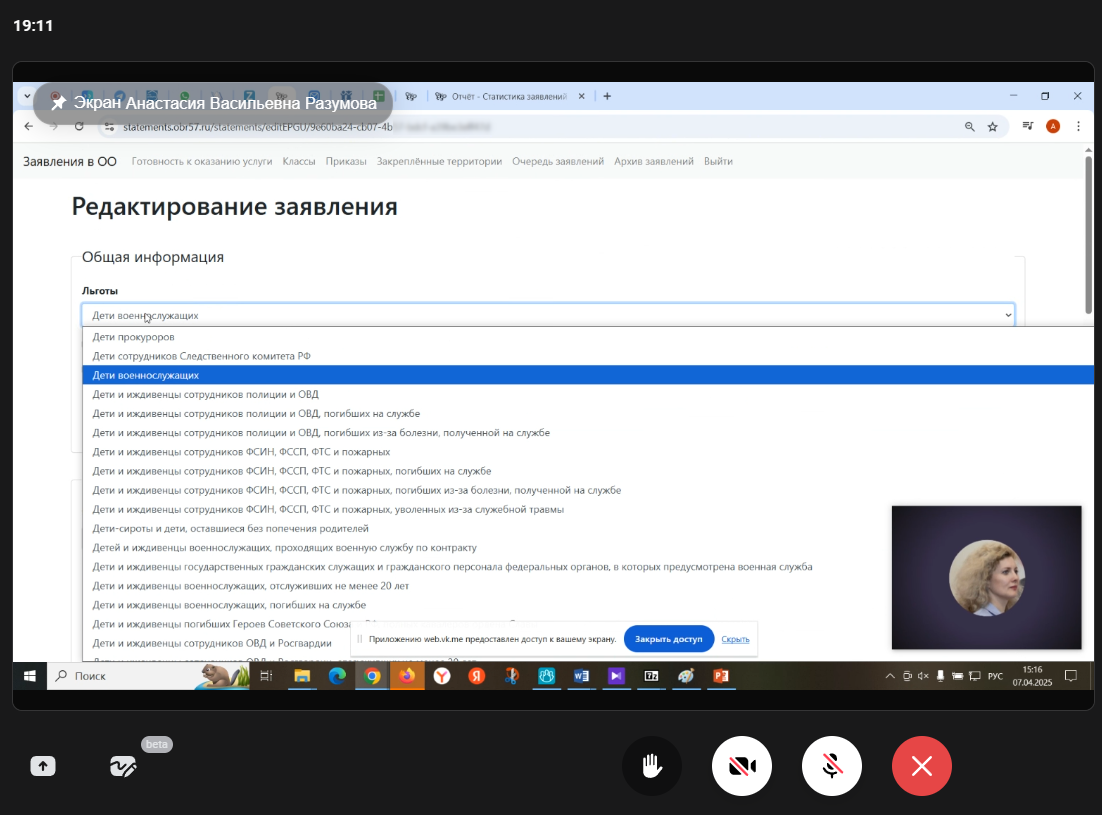Go to 'Очередь заявлений' in navigation
This screenshot has width=1102, height=815.
[558, 161]
